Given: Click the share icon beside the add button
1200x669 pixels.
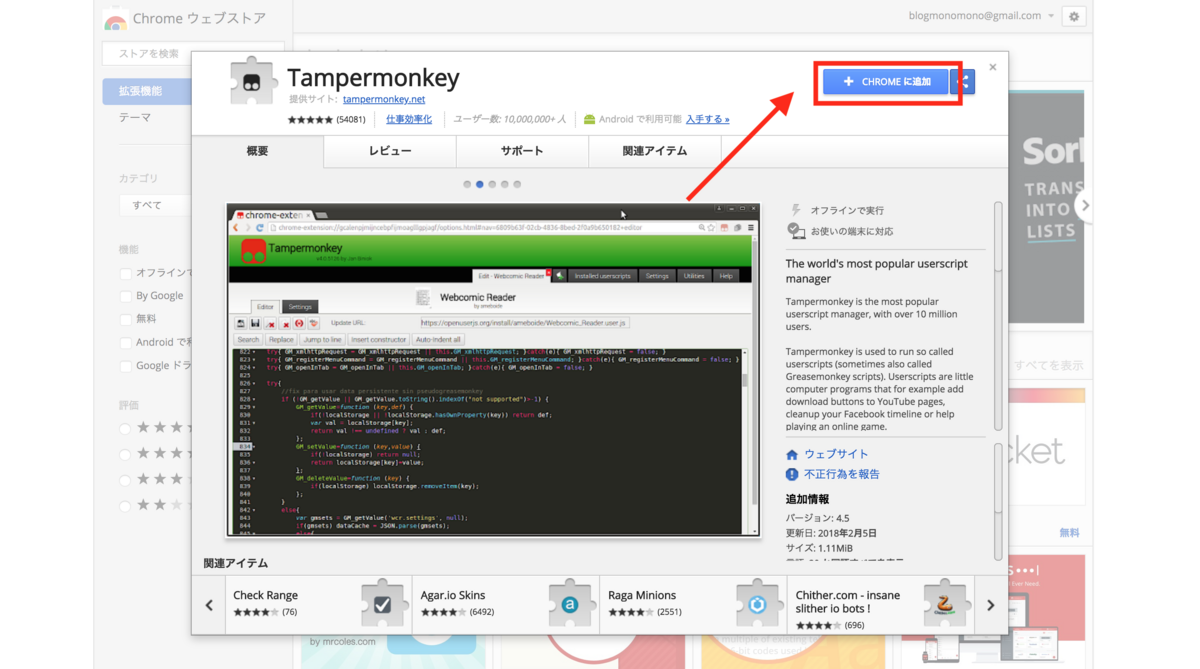Looking at the screenshot, I should (x=963, y=82).
